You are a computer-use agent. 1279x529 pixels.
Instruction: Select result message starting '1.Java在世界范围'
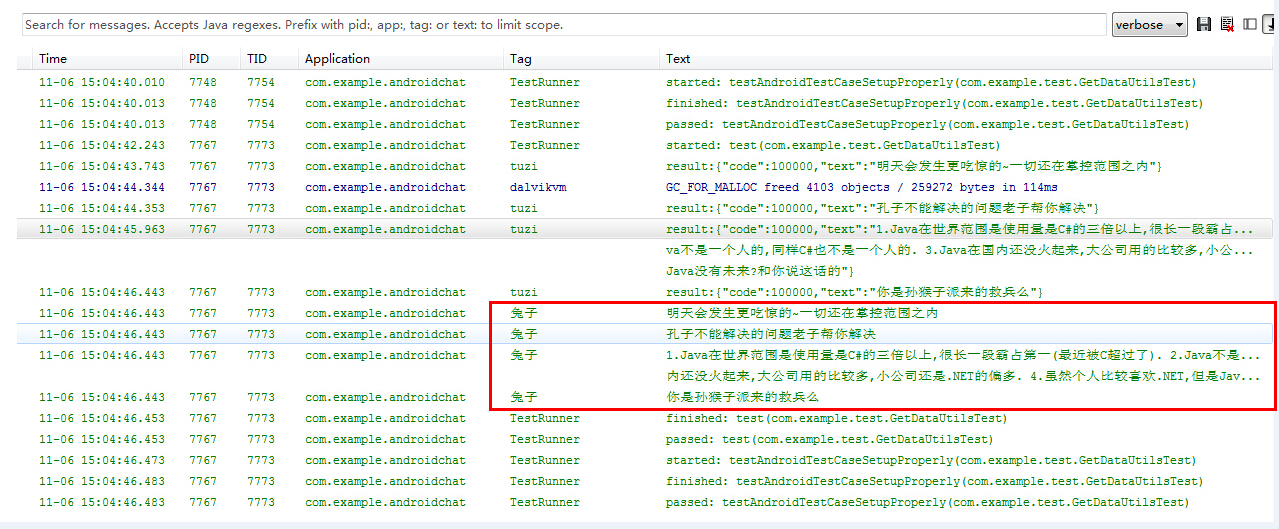point(960,230)
